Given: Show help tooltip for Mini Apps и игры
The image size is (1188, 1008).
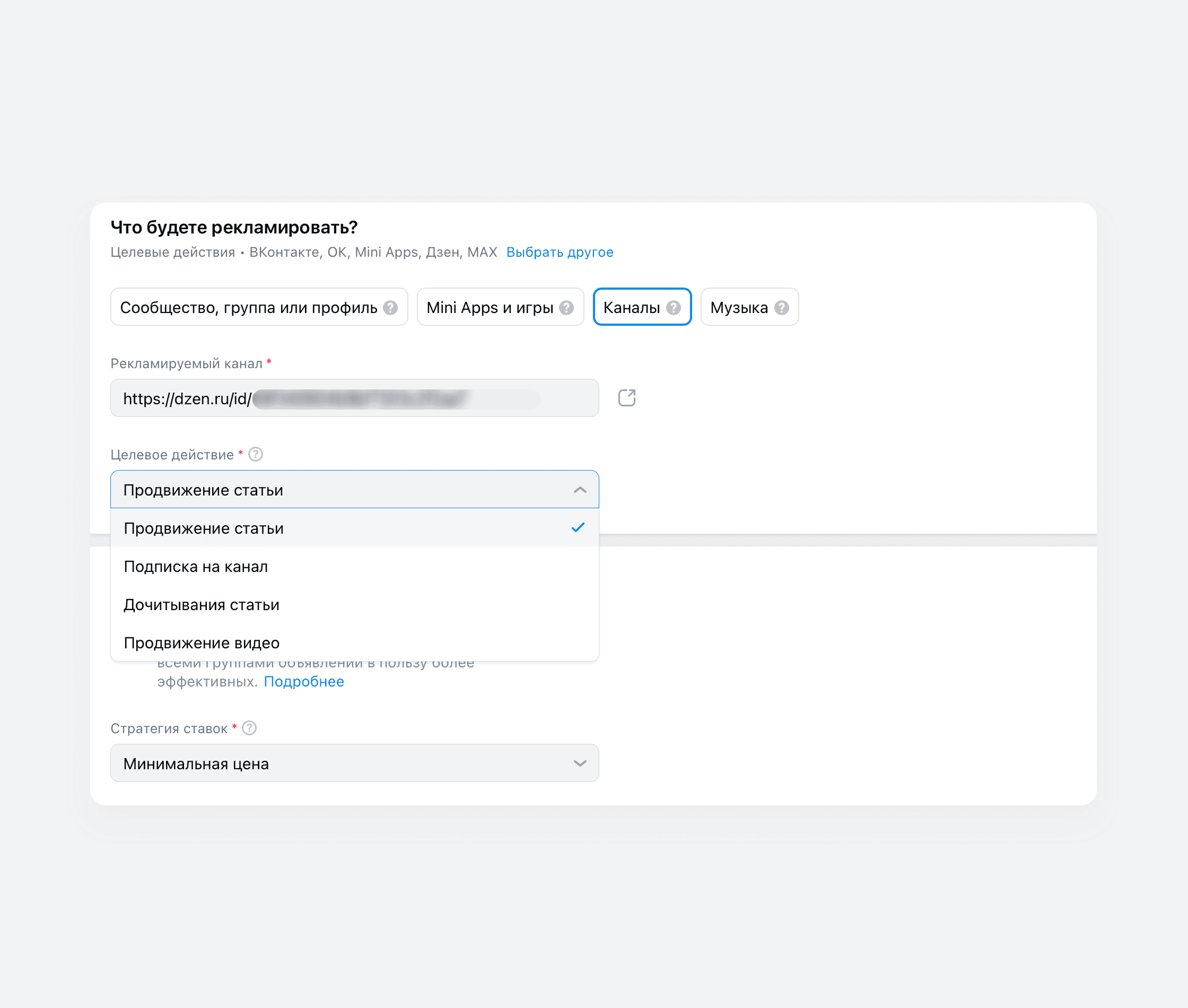Looking at the screenshot, I should pos(566,308).
